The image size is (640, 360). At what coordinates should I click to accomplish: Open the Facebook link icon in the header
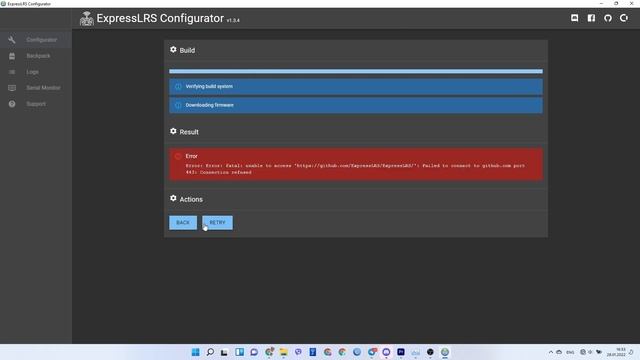click(591, 18)
